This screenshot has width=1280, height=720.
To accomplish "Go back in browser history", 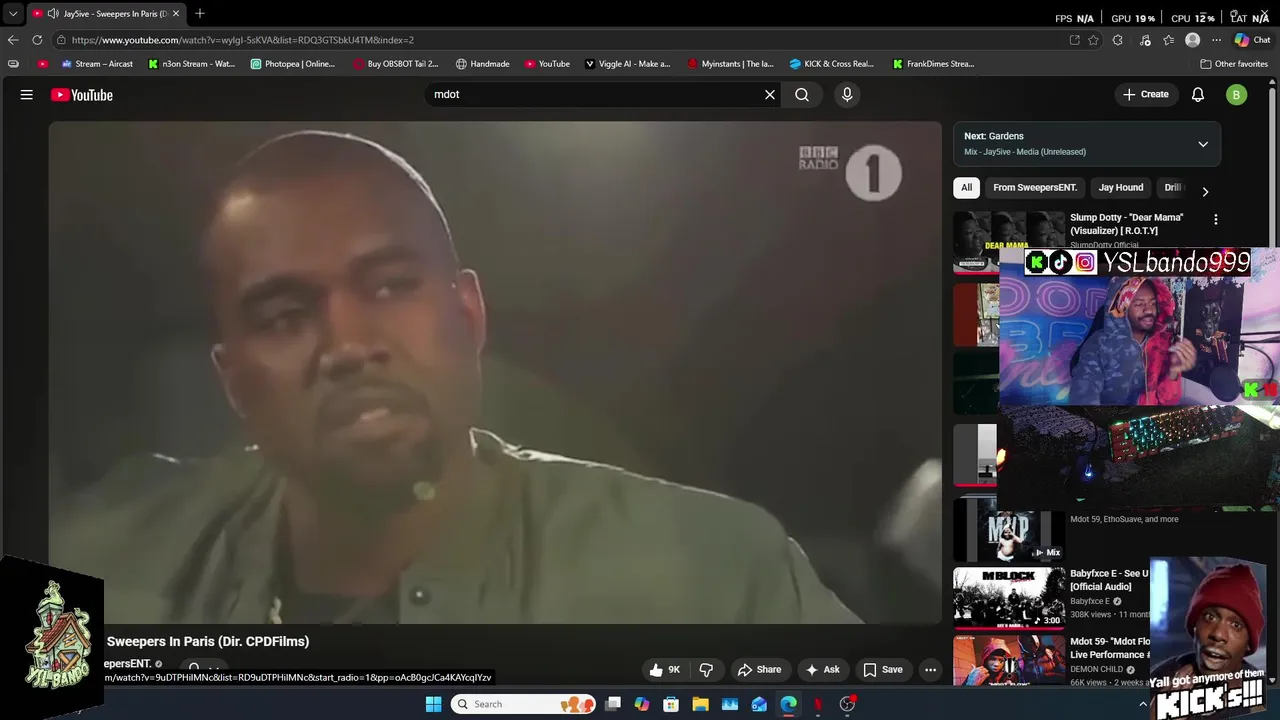I will pyautogui.click(x=13, y=40).
